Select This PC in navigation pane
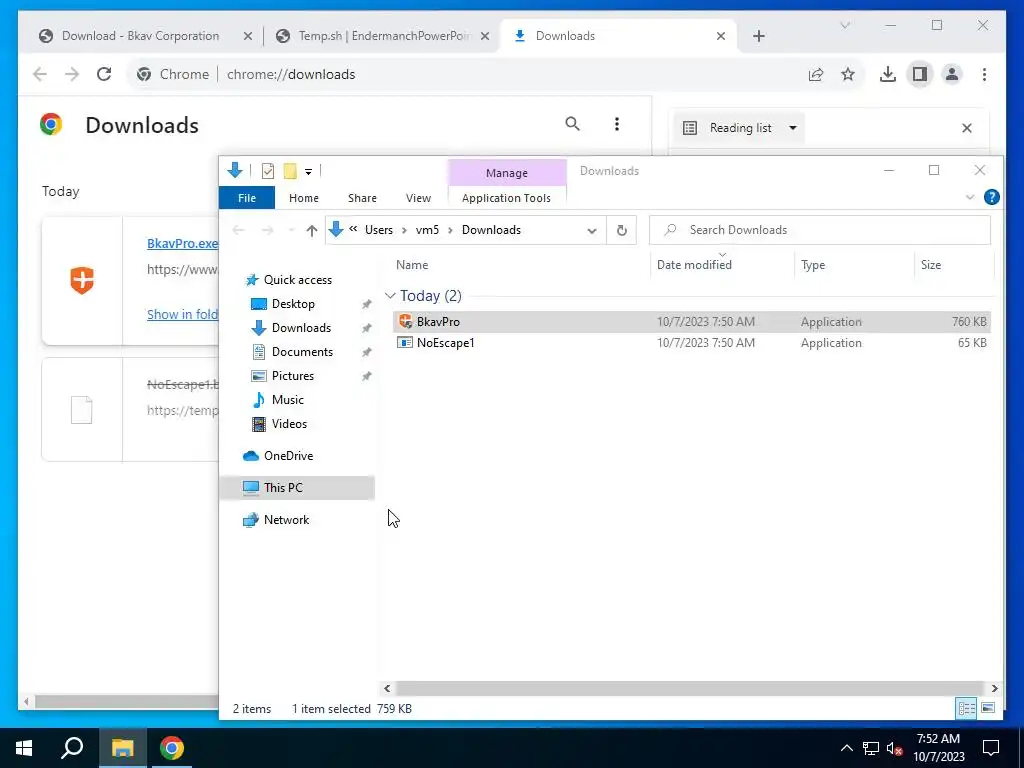The height and width of the screenshot is (768, 1024). [298, 488]
